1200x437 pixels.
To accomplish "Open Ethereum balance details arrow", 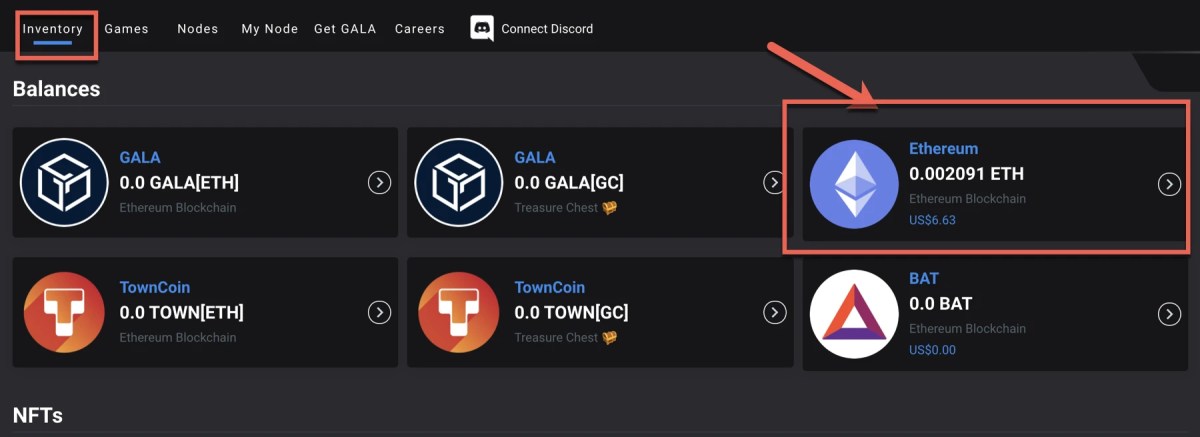I will (x=1169, y=185).
